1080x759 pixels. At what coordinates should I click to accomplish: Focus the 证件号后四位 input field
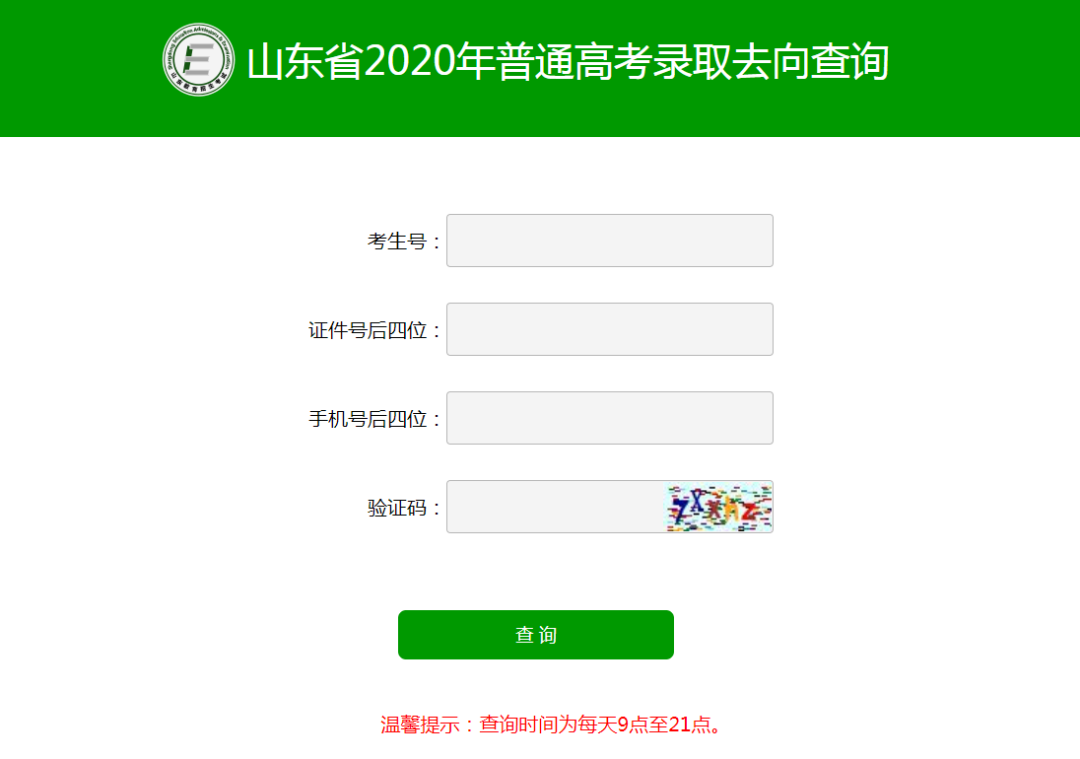pyautogui.click(x=610, y=329)
